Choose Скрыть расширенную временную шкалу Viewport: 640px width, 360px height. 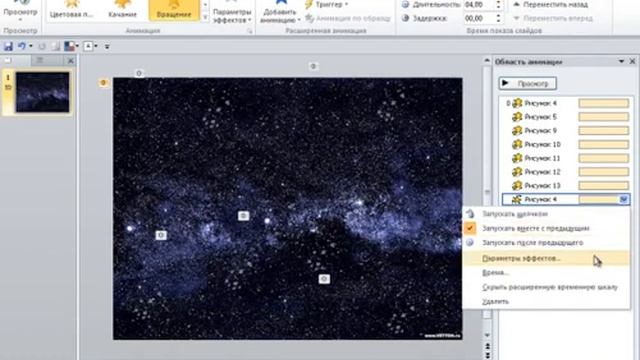pos(547,287)
